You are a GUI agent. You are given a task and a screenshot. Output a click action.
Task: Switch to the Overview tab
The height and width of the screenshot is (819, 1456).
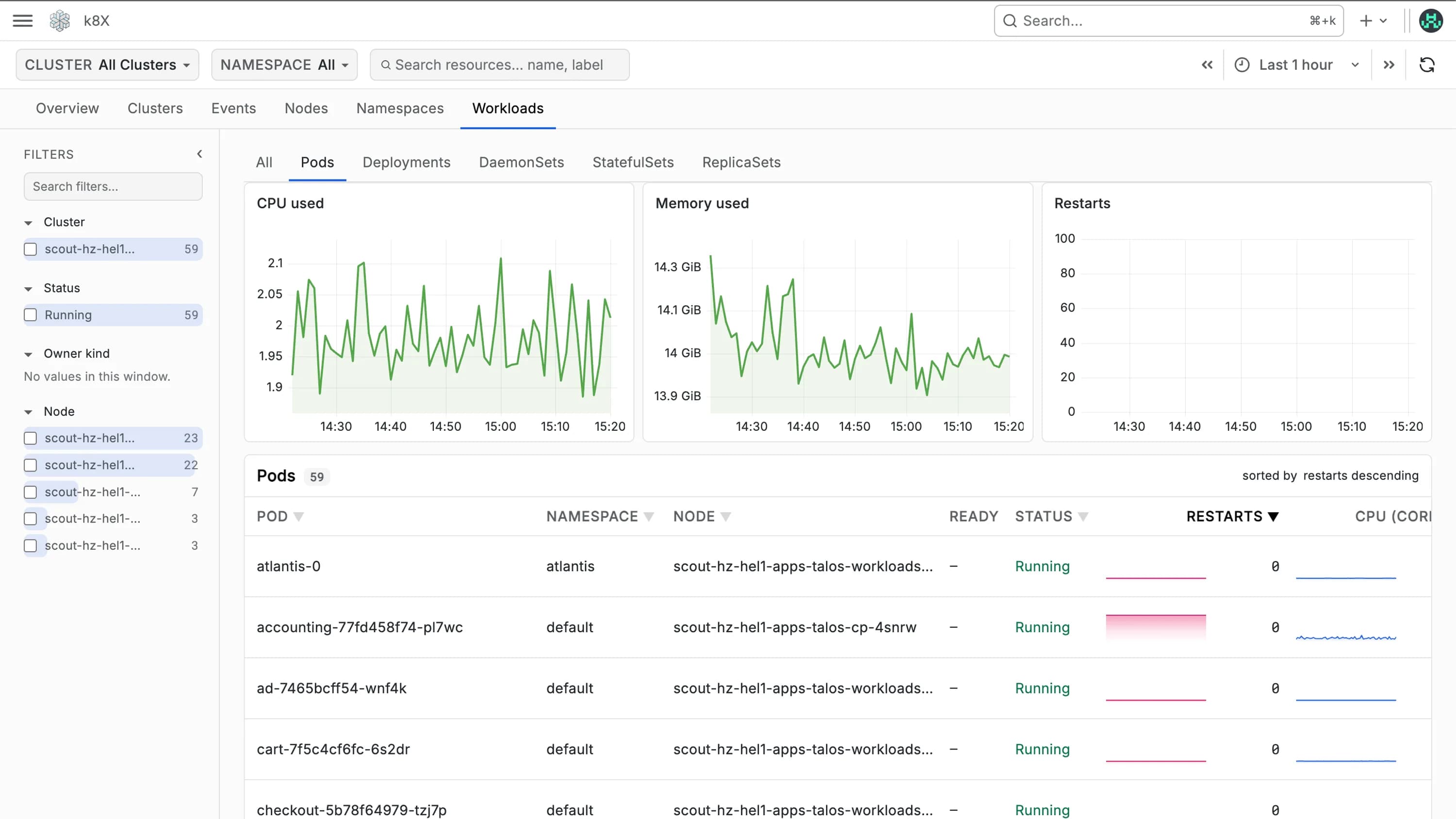67,109
